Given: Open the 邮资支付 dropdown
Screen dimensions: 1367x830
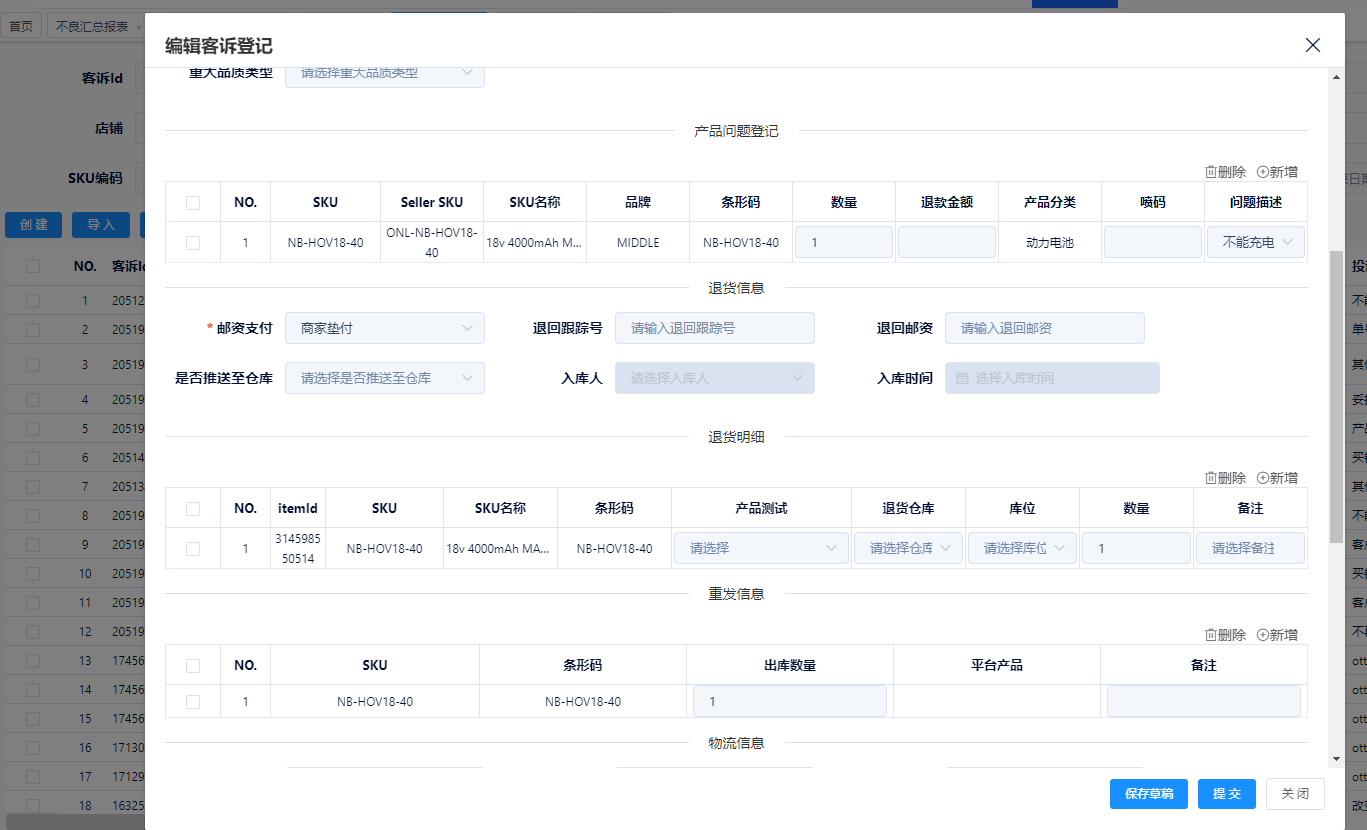Looking at the screenshot, I should click(x=385, y=328).
